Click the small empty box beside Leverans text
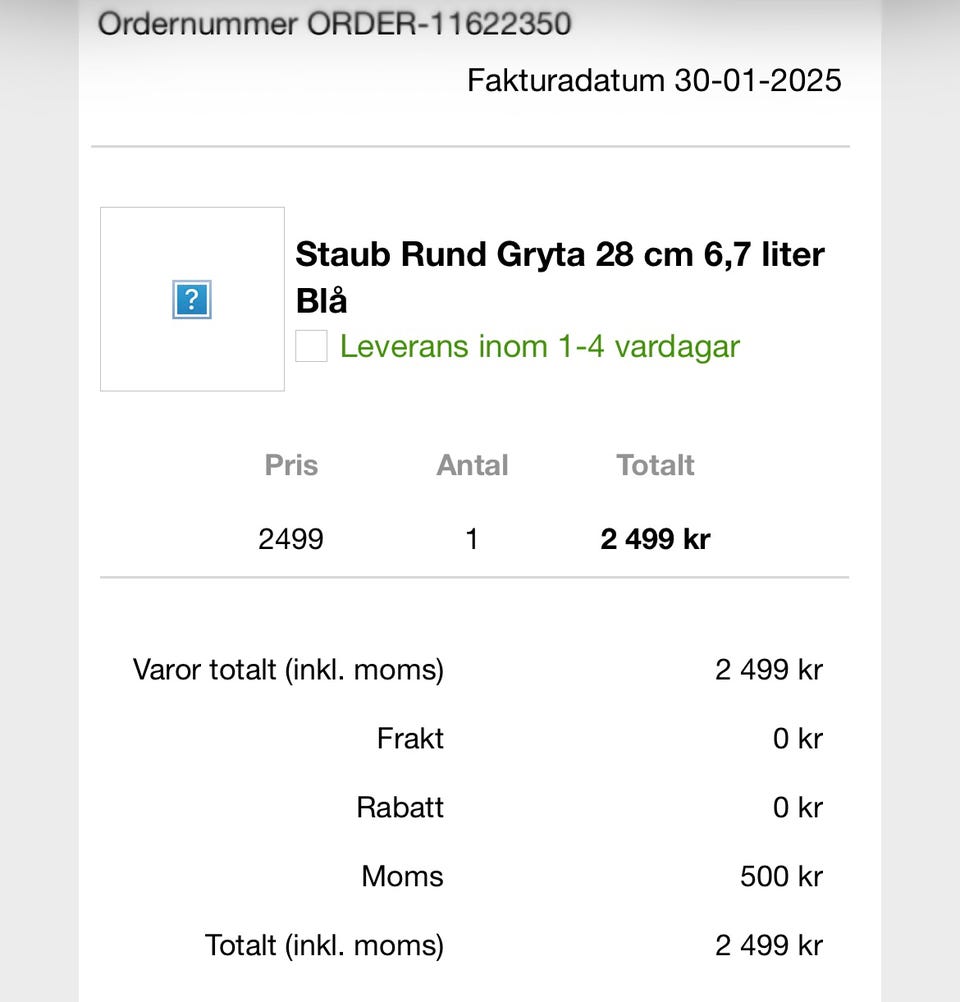 pos(311,346)
